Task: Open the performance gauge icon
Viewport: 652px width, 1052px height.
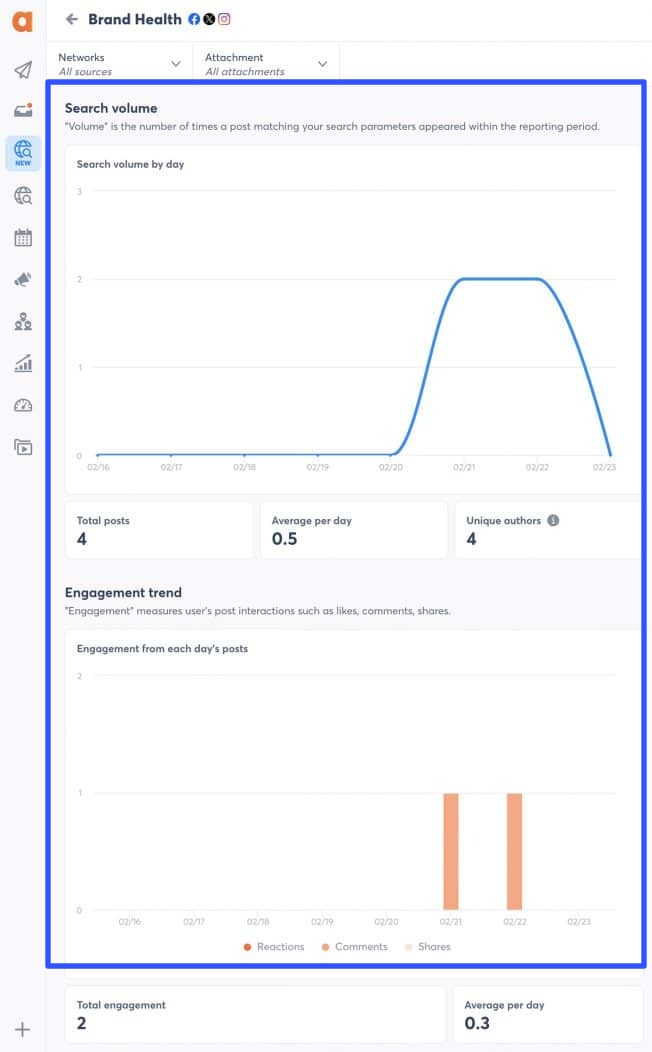Action: click(22, 405)
